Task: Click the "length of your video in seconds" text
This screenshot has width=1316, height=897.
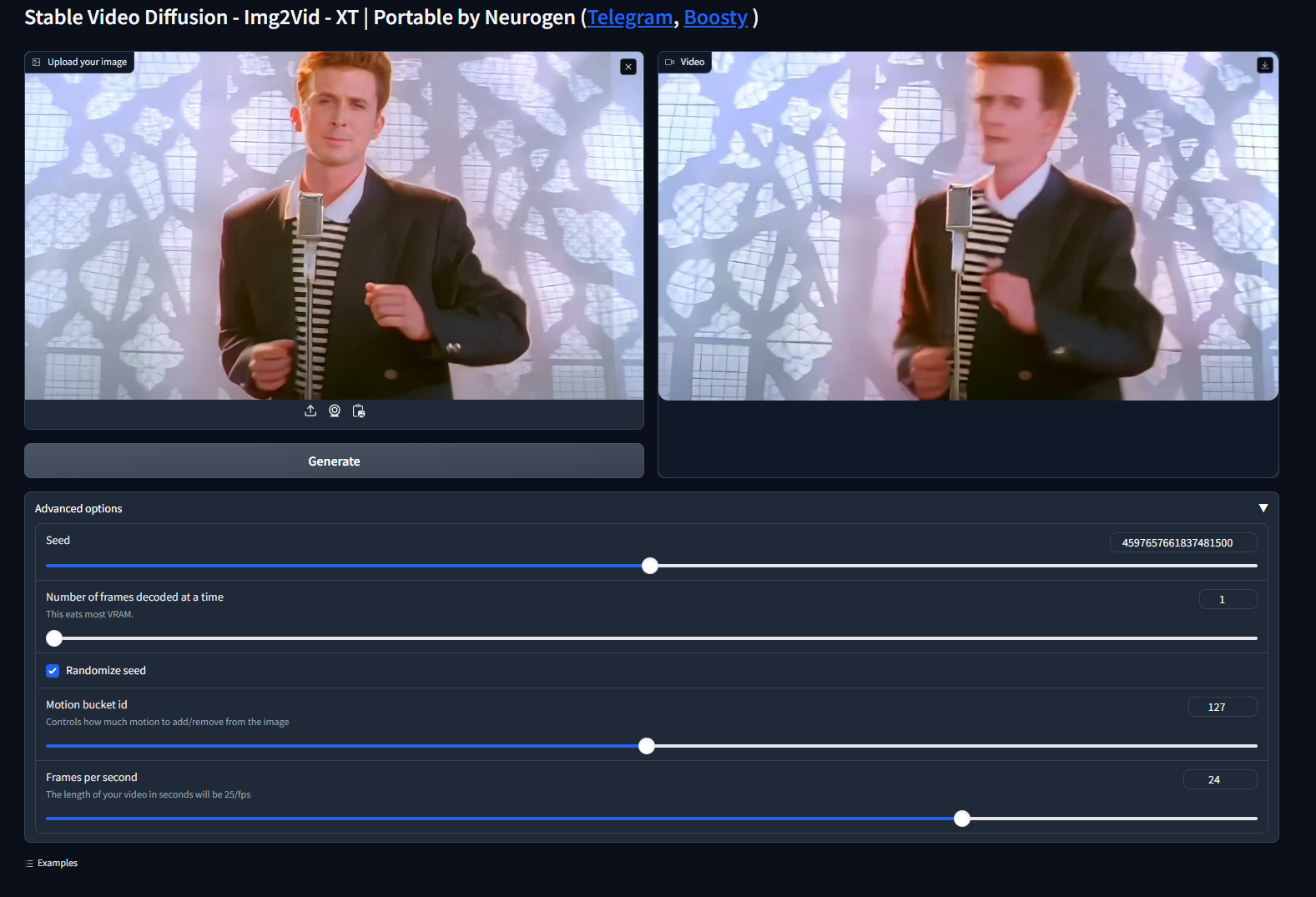Action: pyautogui.click(x=149, y=794)
